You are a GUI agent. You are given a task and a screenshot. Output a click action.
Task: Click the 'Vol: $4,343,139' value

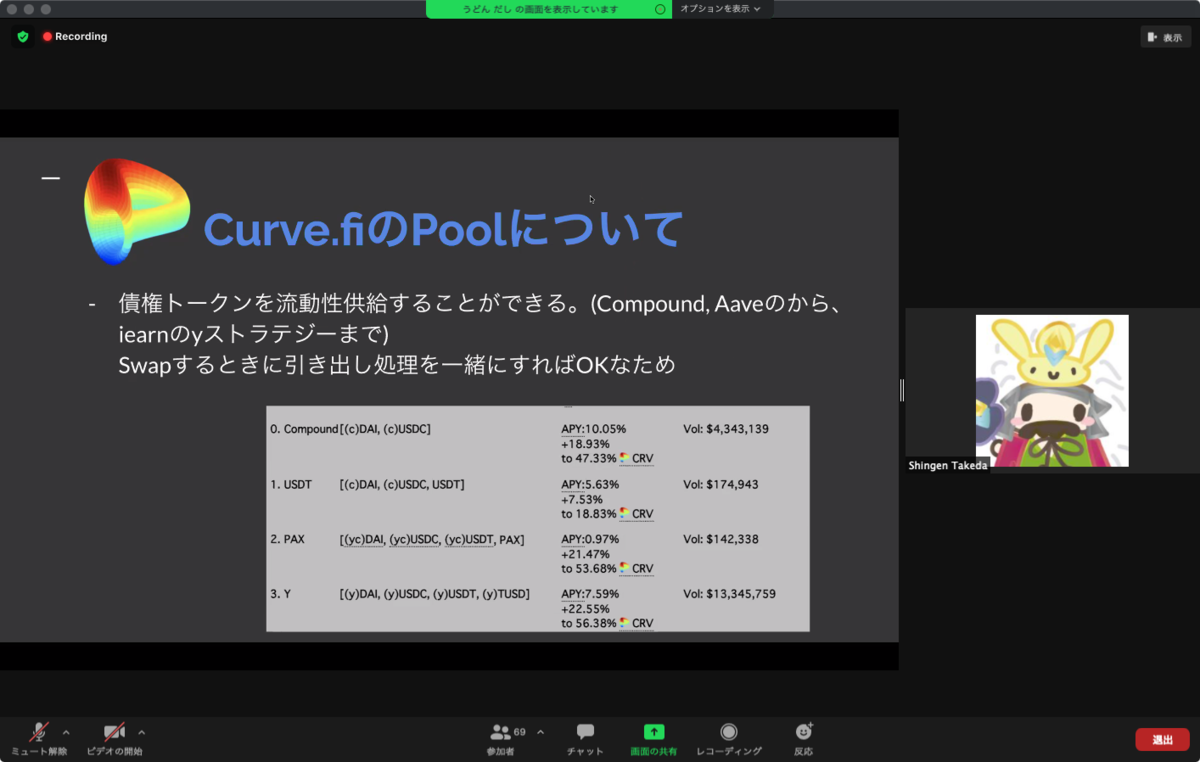[x=726, y=429]
